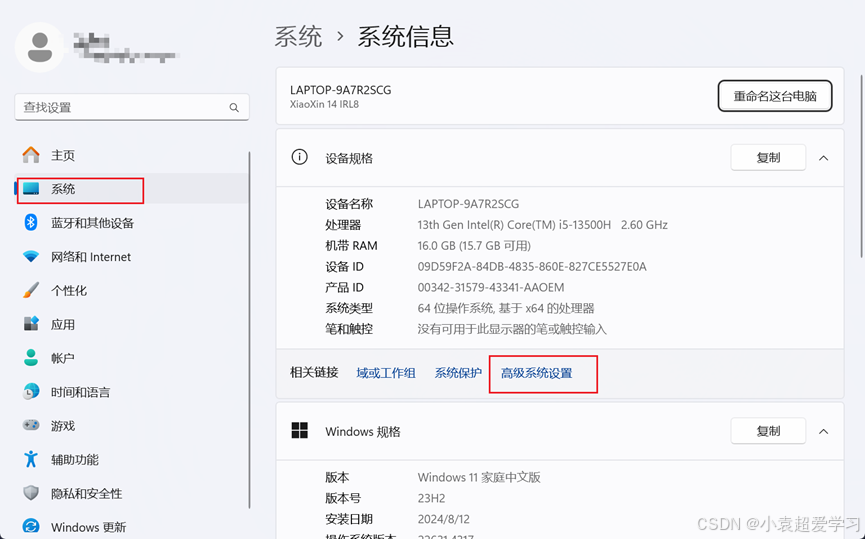Click the 查找设置 search field
865x539 pixels.
click(x=132, y=107)
